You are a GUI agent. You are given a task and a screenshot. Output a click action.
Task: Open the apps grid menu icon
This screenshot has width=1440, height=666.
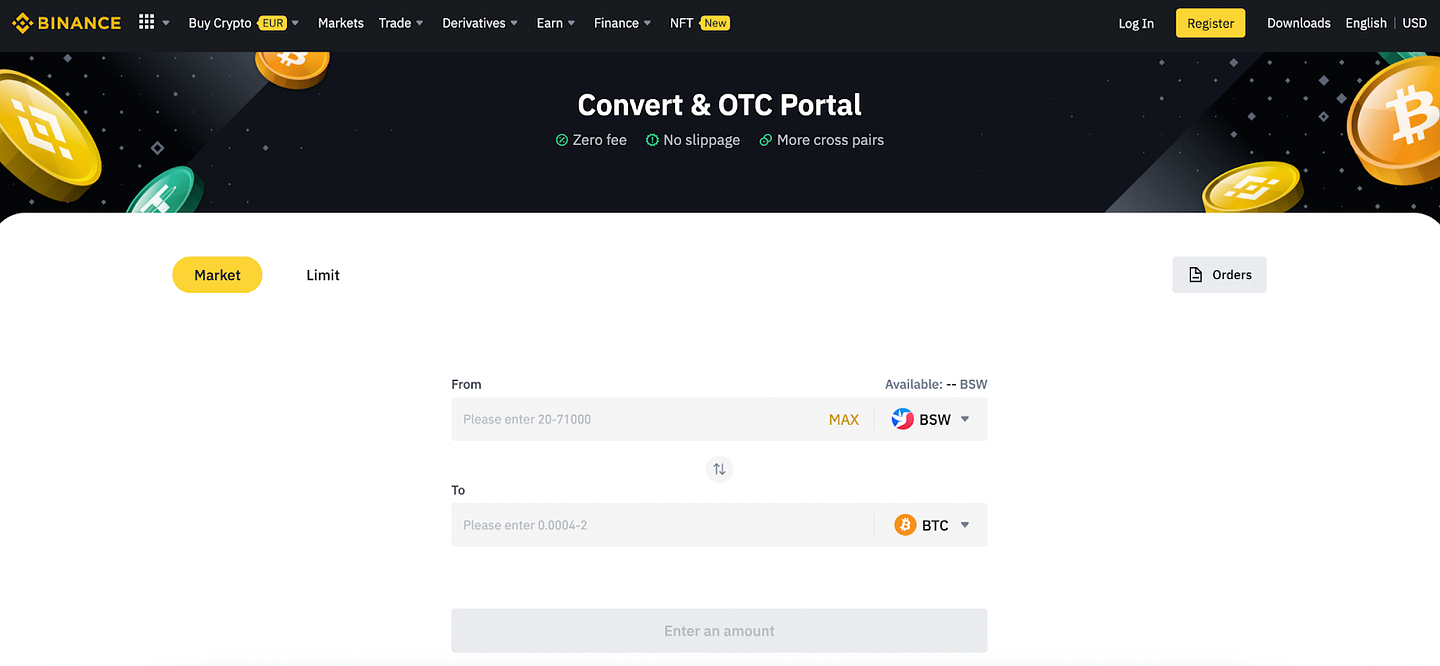(x=146, y=22)
